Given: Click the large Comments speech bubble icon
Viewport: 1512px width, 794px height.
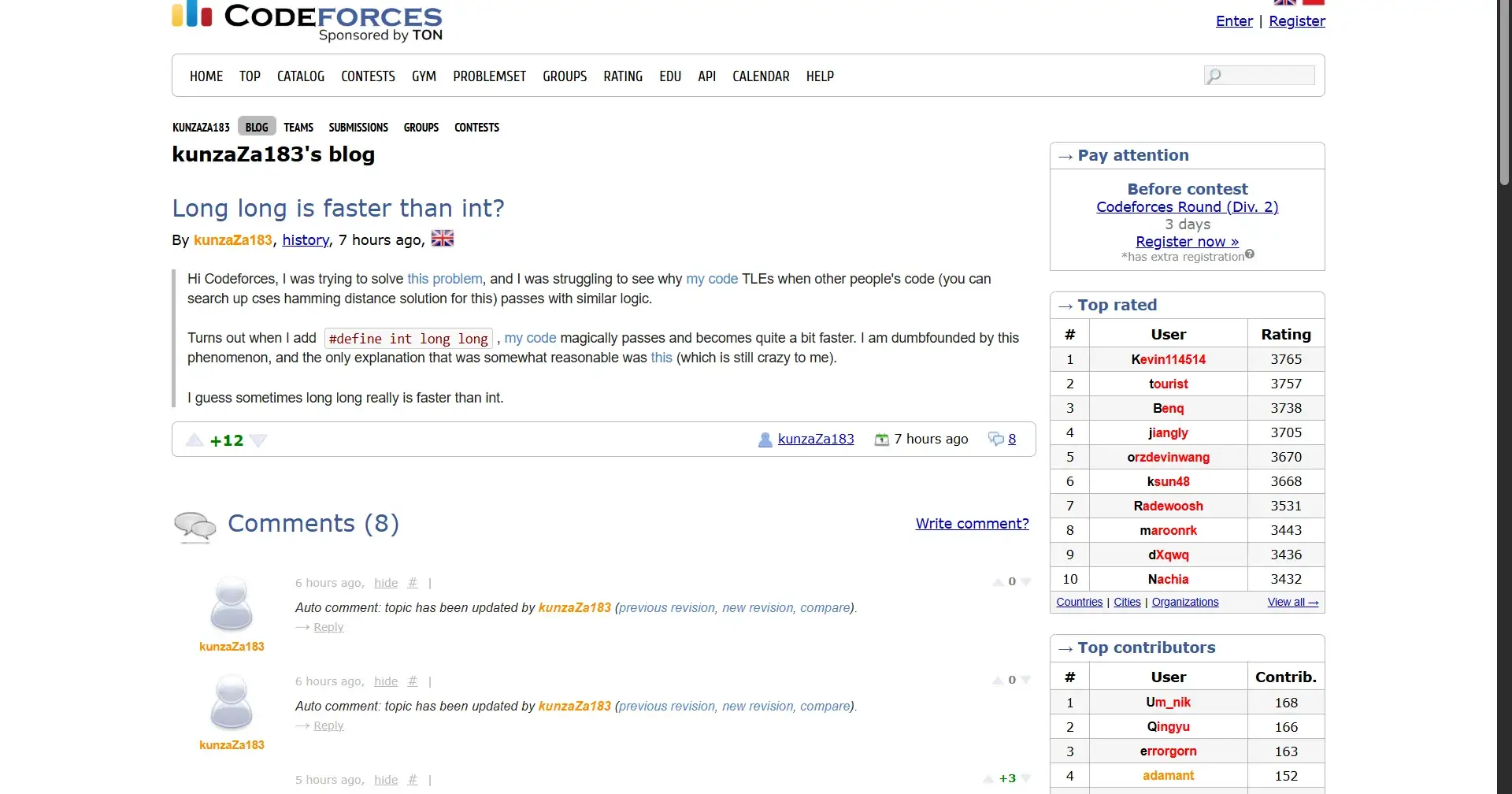Looking at the screenshot, I should [x=195, y=526].
